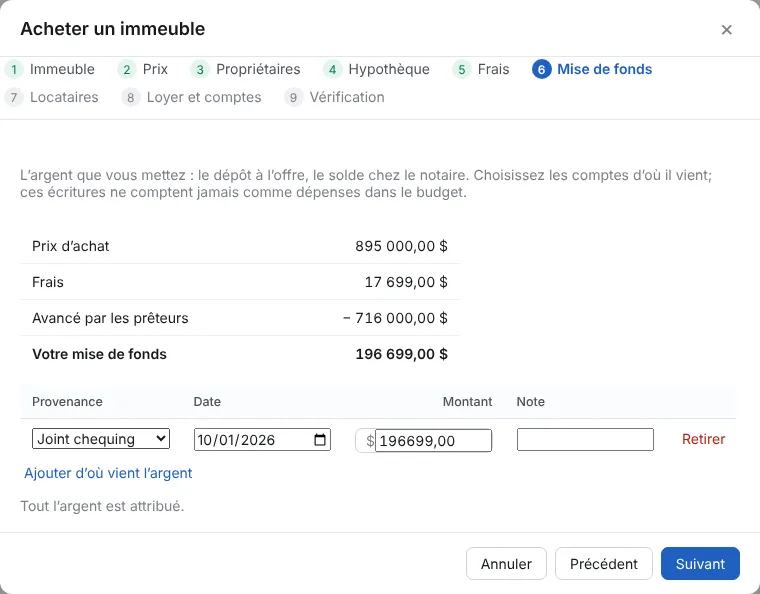Viewport: 760px width, 594px height.
Task: Click the Note column header
Action: (530, 402)
